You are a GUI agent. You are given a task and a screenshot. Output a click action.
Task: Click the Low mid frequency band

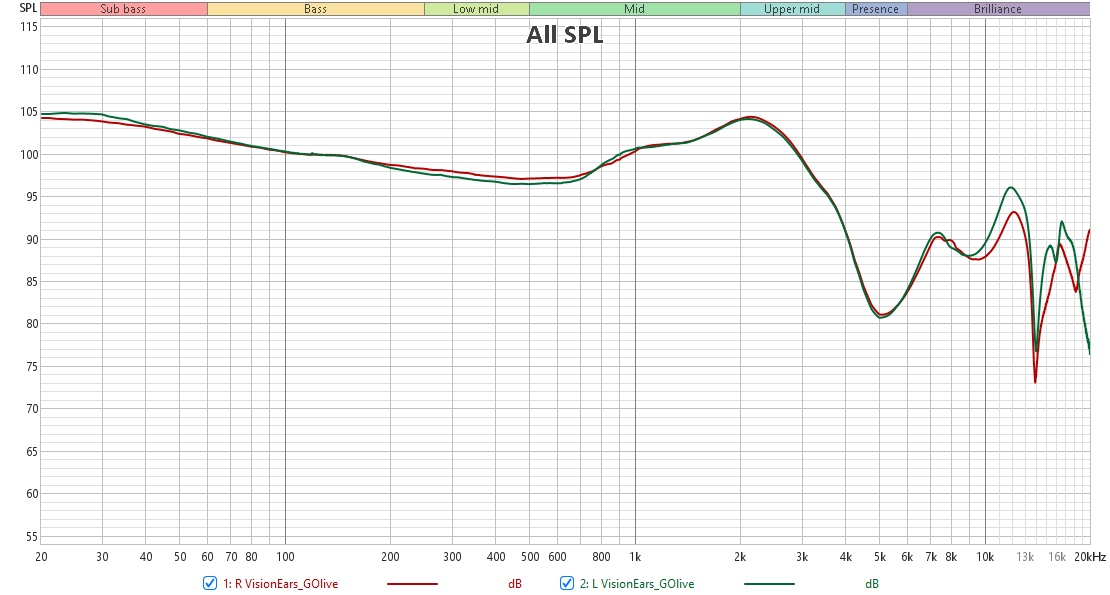coord(476,9)
